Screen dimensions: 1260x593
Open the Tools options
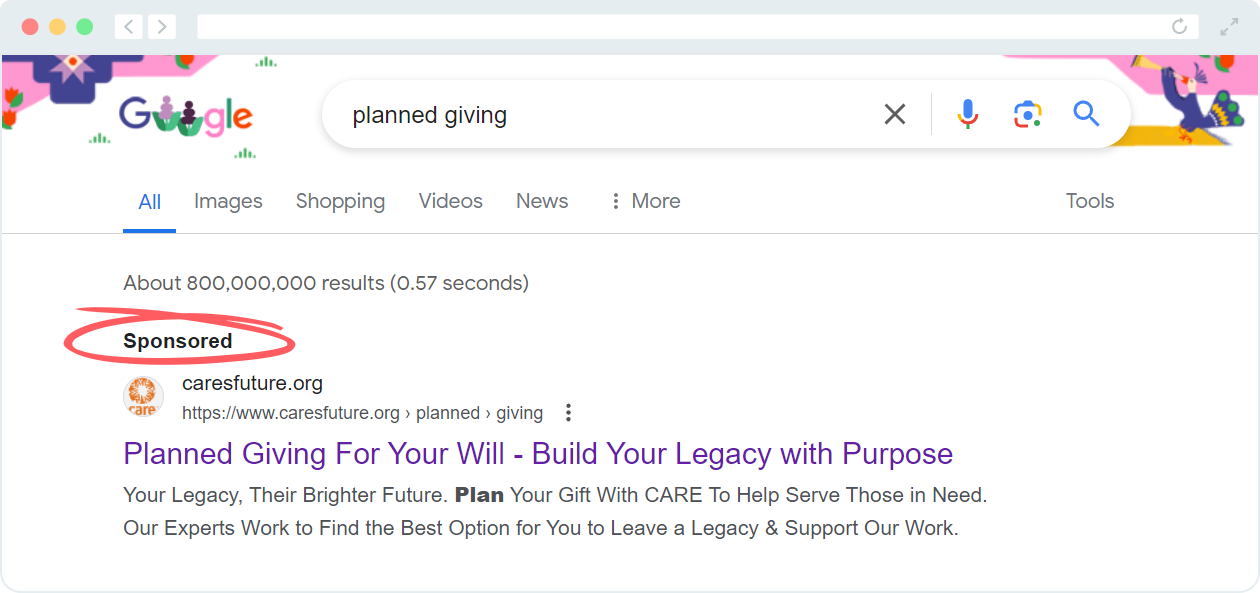[1089, 201]
